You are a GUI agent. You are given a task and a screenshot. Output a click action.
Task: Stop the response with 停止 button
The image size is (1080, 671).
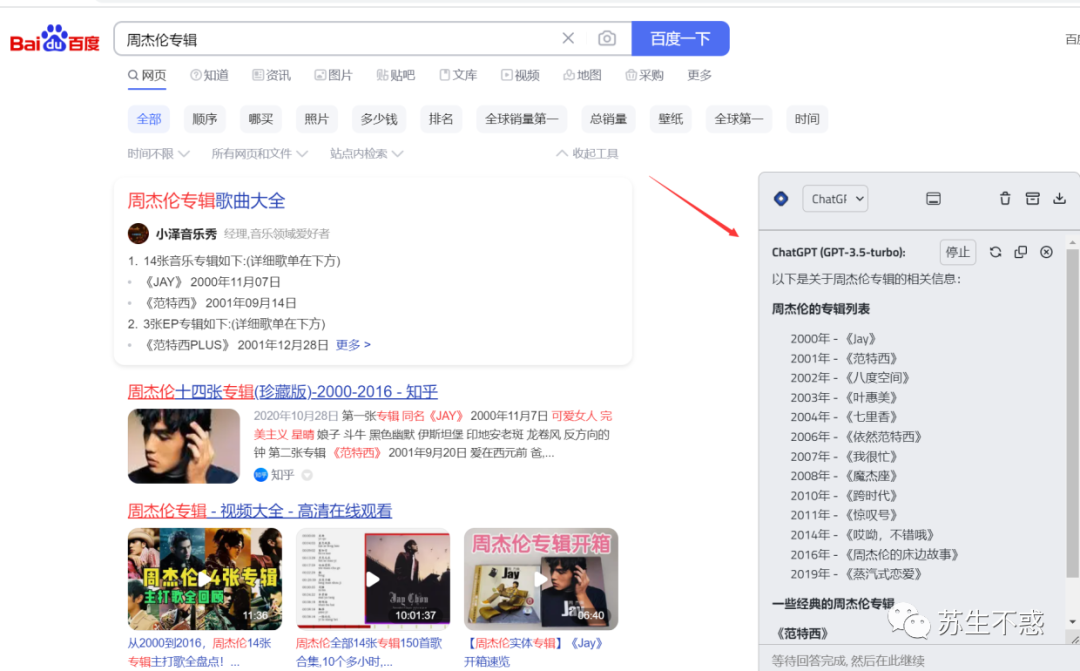click(x=957, y=252)
